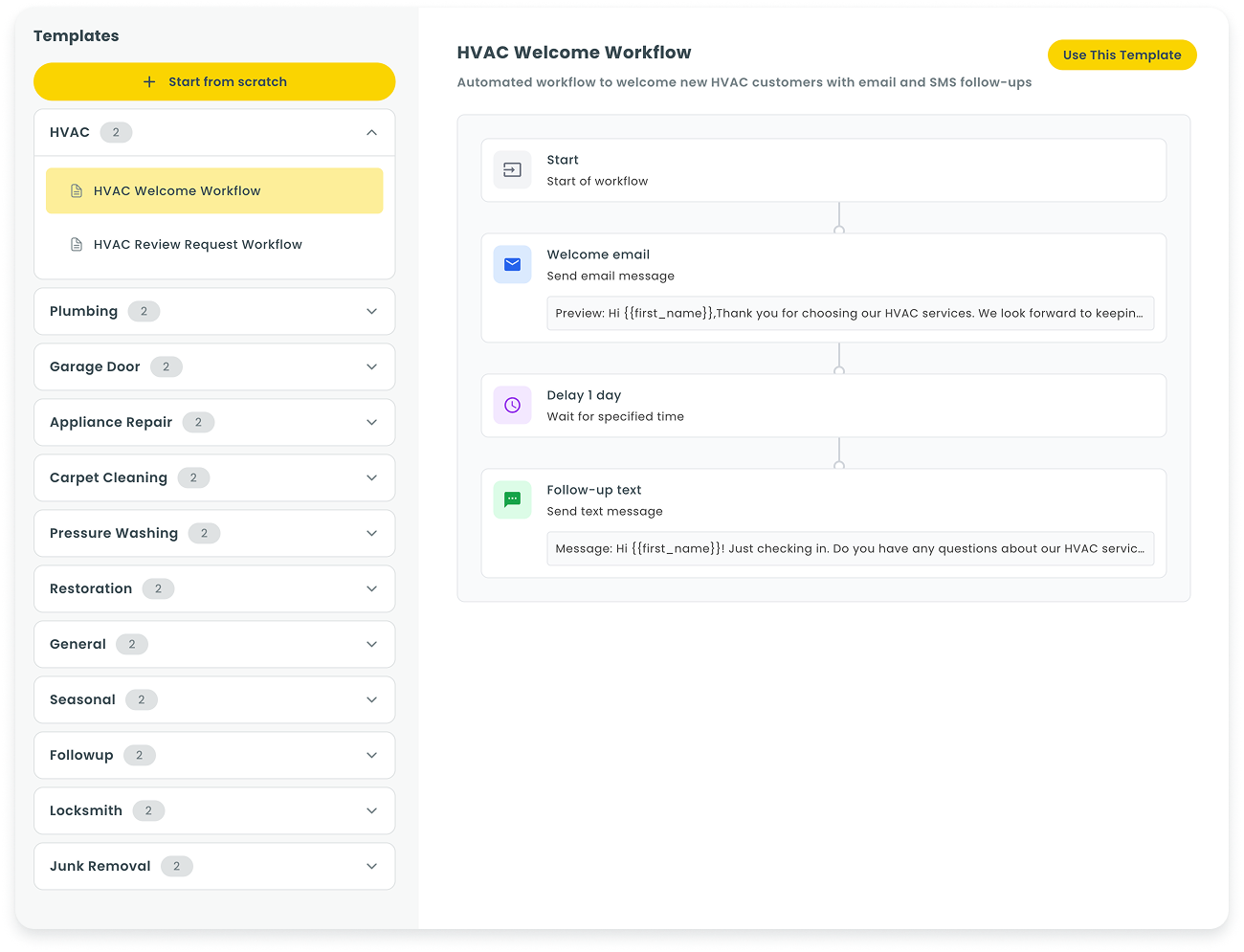
Task: Click the purple delay clock icon
Action: click(512, 405)
